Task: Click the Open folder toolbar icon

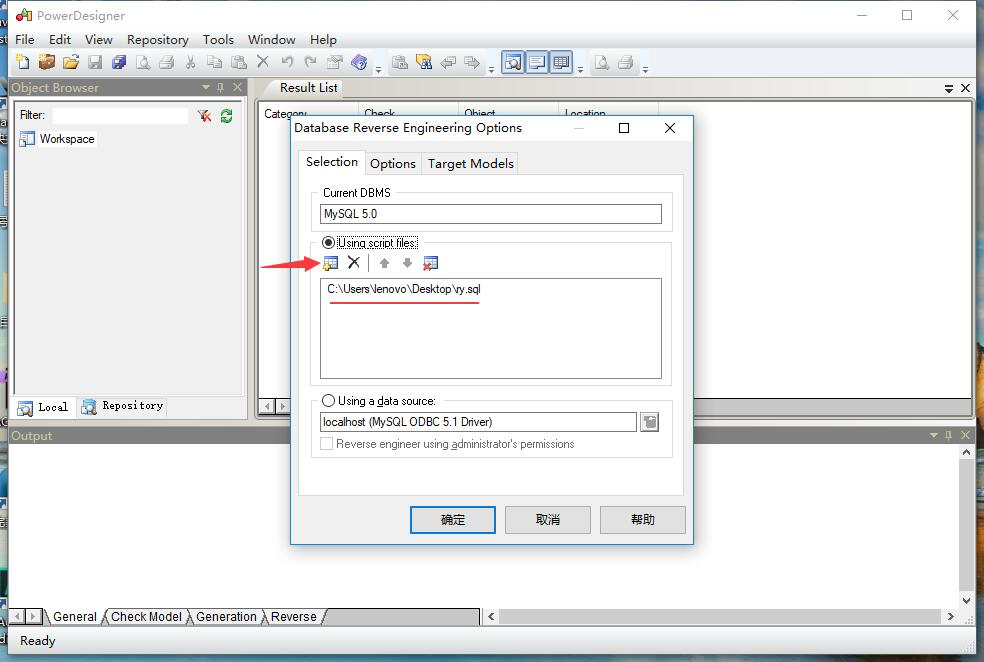Action: [71, 62]
